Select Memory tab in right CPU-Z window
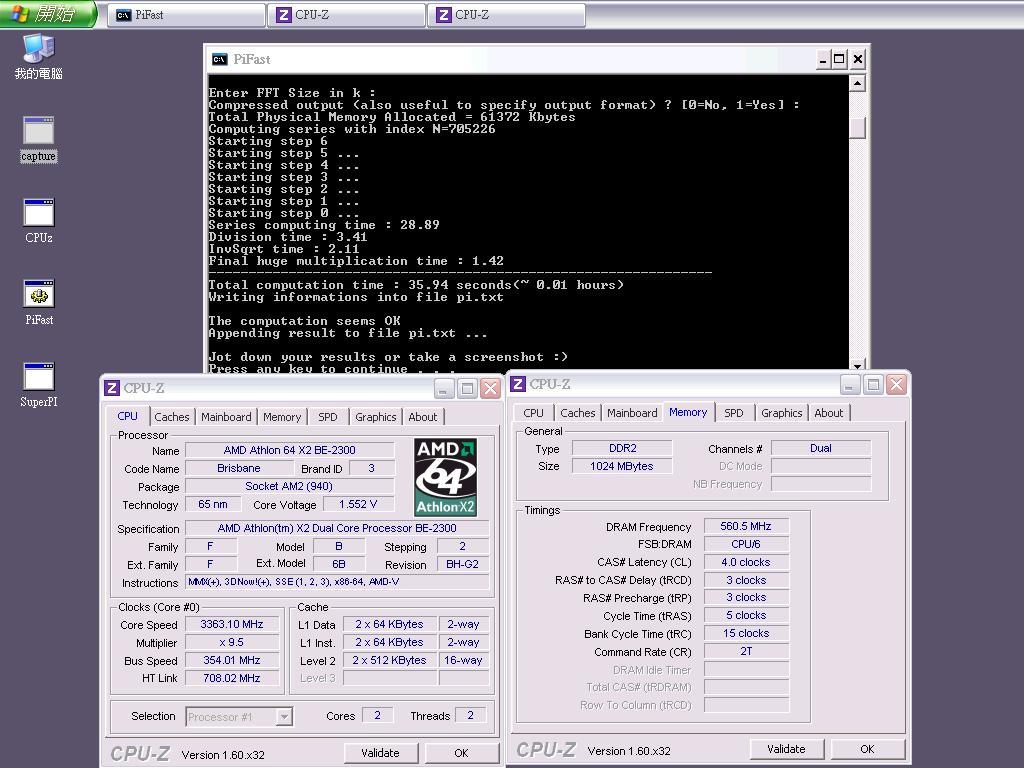1024x768 pixels. point(688,412)
